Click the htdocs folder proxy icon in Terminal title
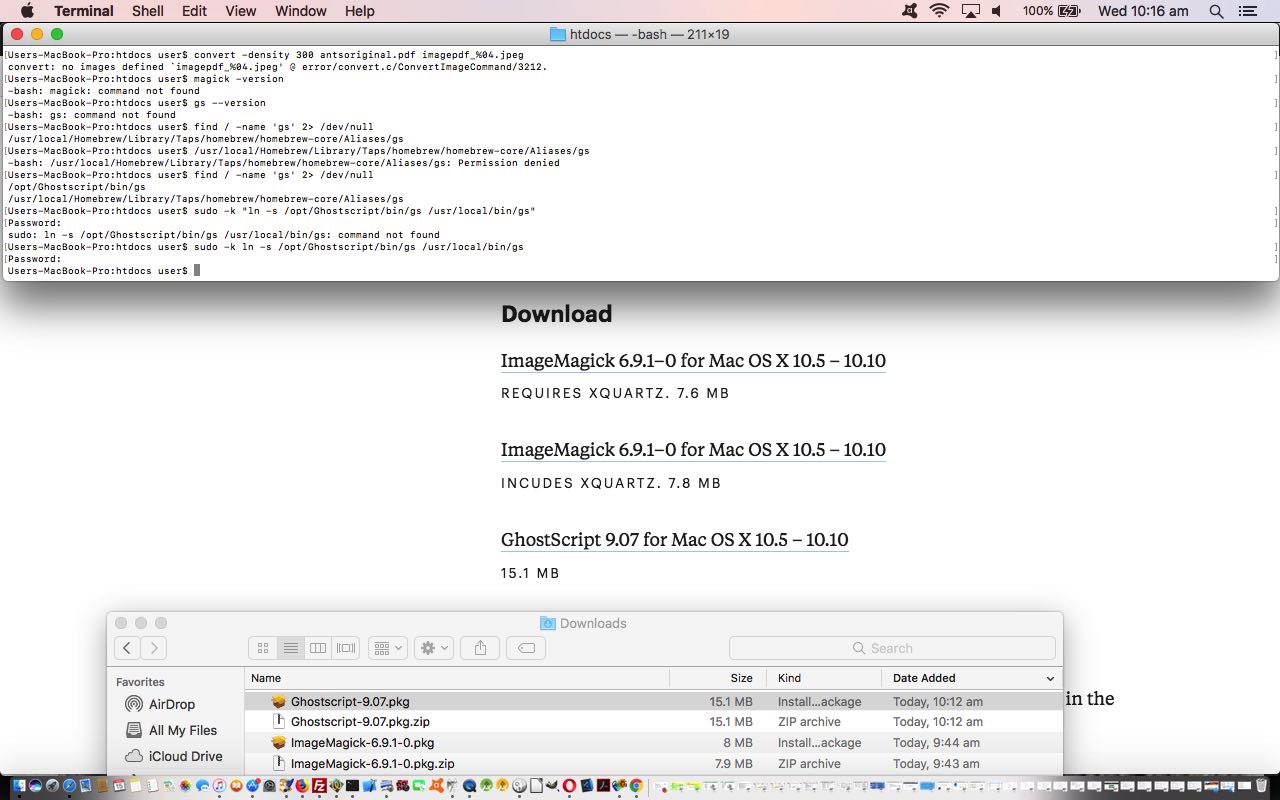Screen dimensions: 1280x800 (x=558, y=34)
